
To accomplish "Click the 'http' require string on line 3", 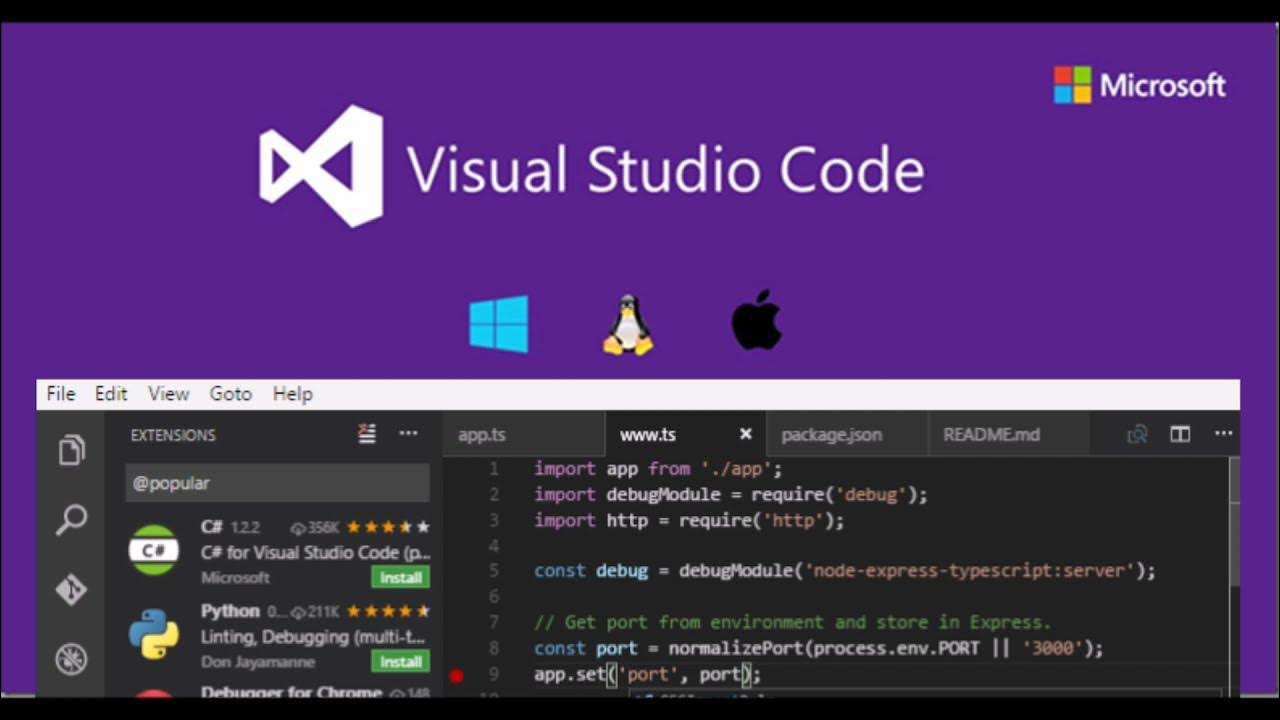I will pyautogui.click(x=795, y=520).
